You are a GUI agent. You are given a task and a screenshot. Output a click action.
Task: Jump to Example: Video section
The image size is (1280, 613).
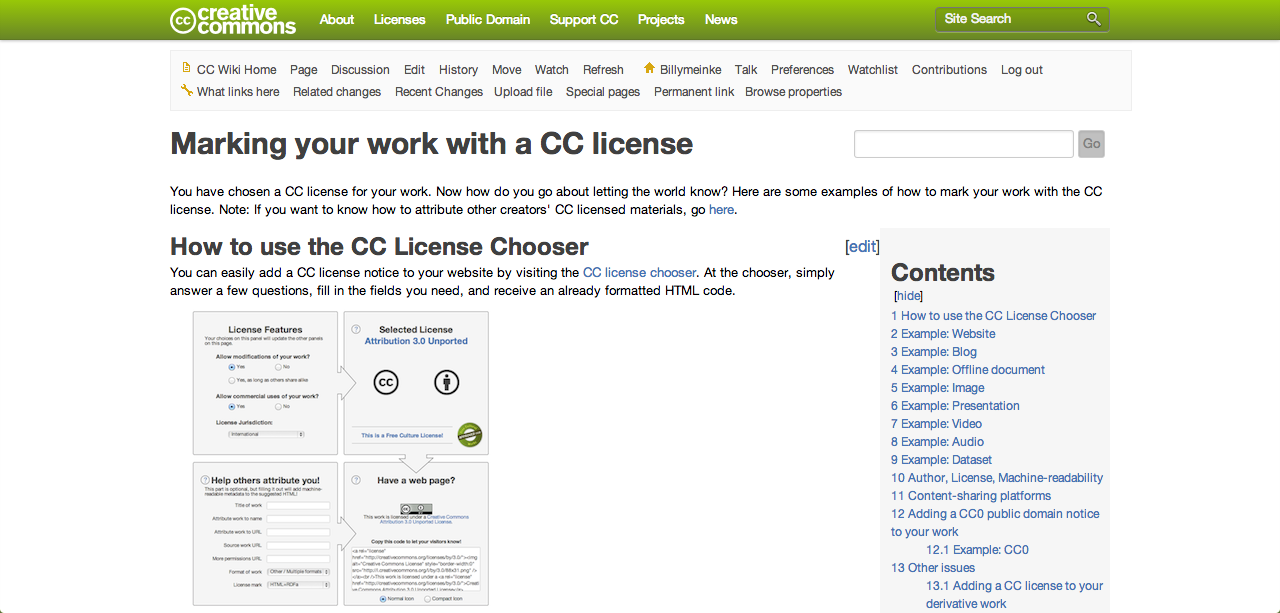pos(936,424)
